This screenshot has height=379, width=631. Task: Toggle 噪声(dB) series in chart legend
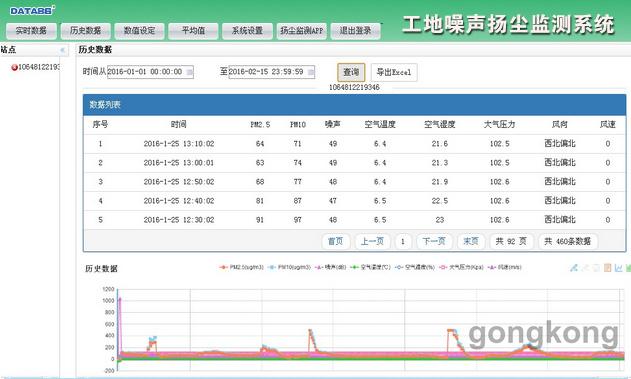330,267
